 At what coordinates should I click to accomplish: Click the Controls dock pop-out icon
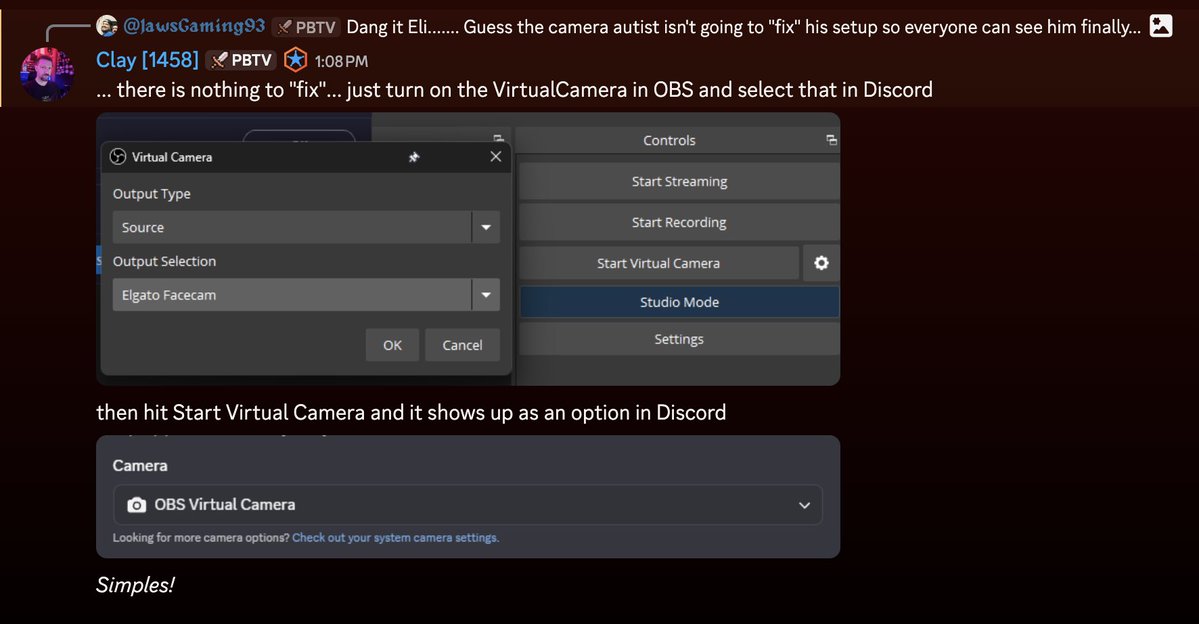tap(831, 140)
